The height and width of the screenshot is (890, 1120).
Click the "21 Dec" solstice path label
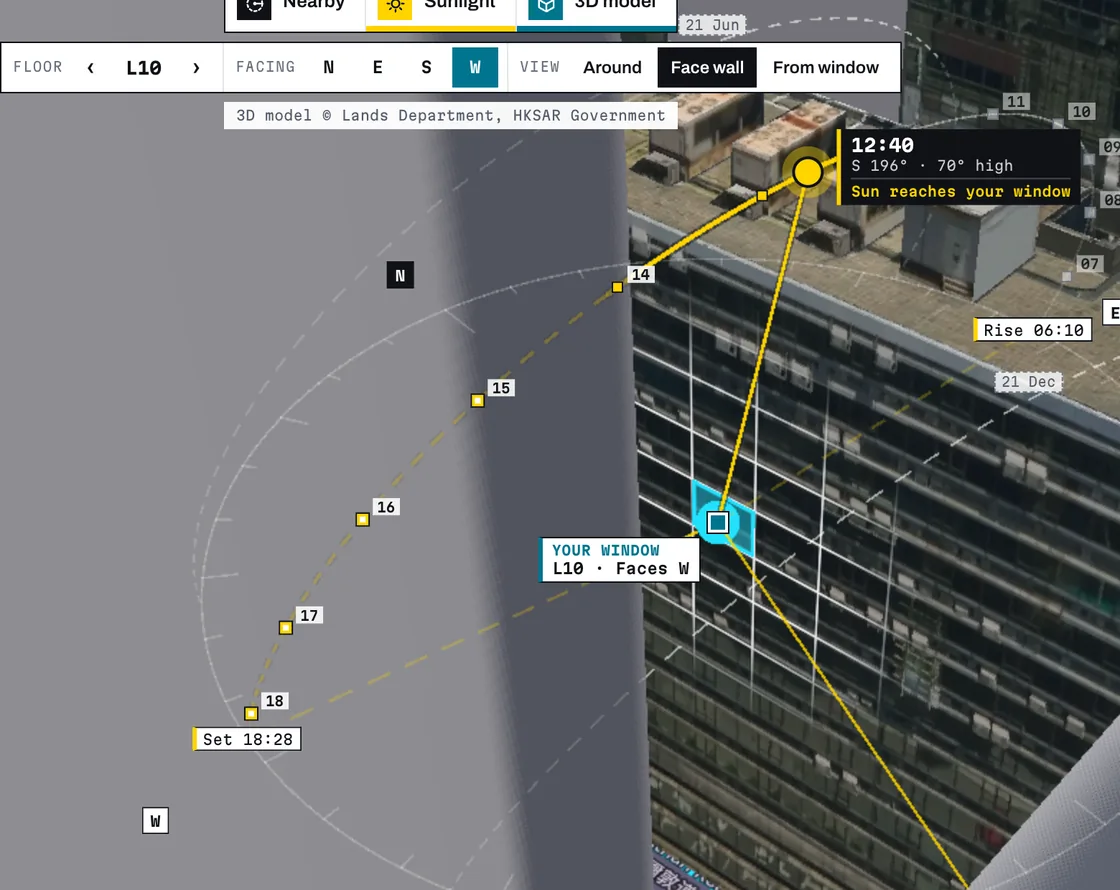1028,381
